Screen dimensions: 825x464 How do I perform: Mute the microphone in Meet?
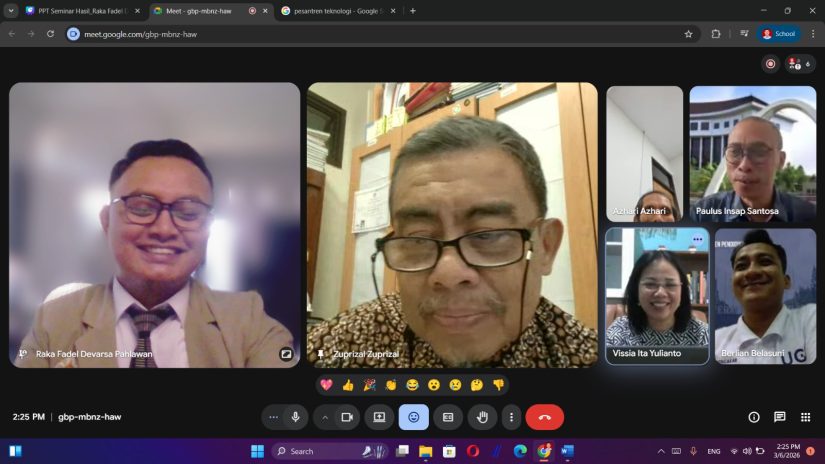click(x=295, y=417)
